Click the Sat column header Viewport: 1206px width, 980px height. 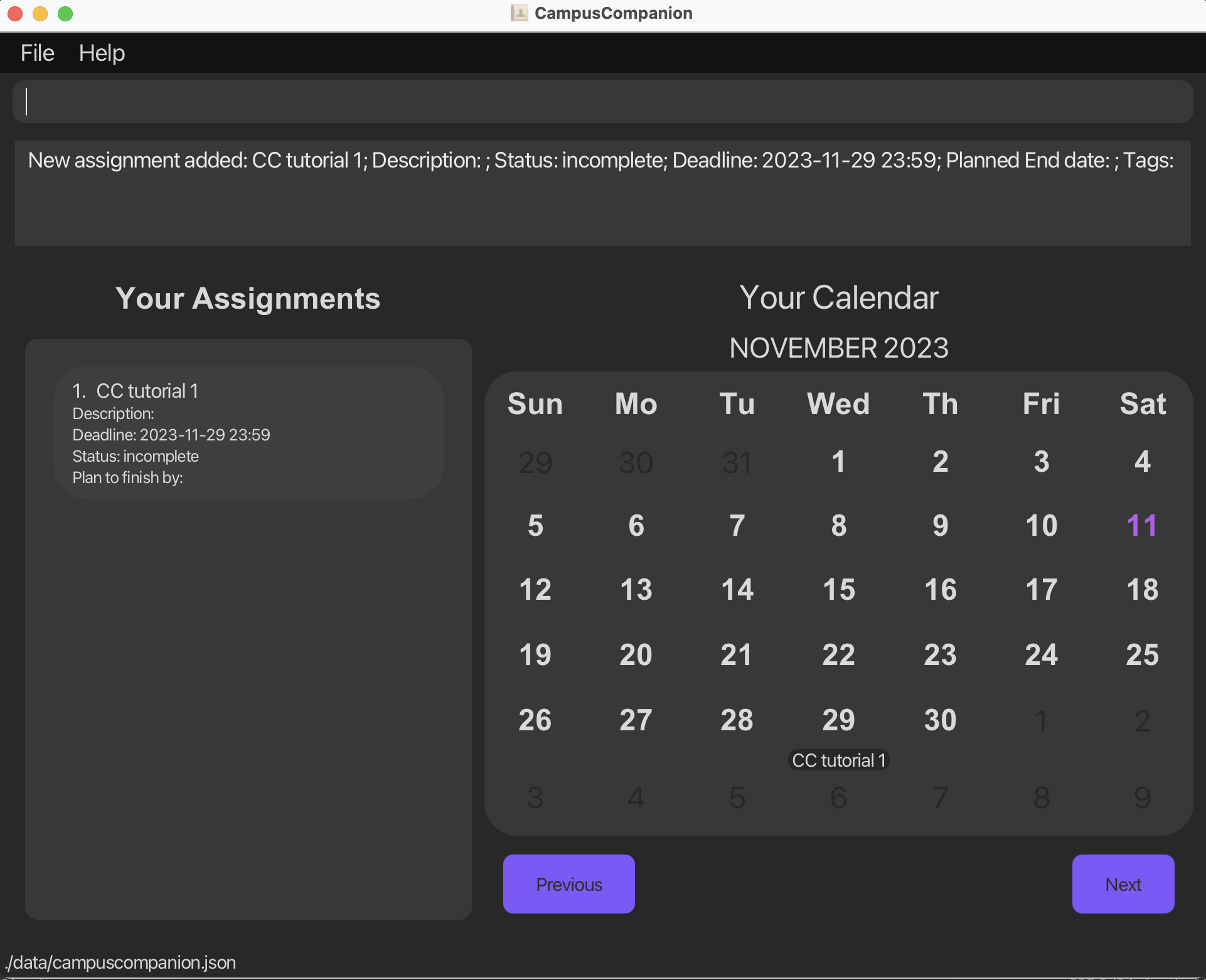pos(1142,403)
